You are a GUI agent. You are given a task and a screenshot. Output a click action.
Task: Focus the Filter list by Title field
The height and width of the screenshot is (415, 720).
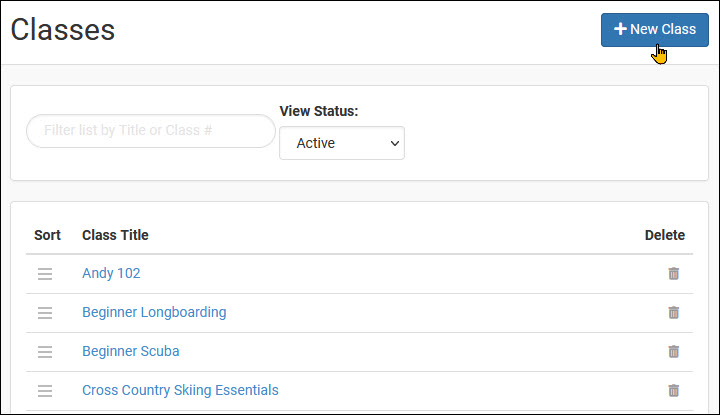151,131
